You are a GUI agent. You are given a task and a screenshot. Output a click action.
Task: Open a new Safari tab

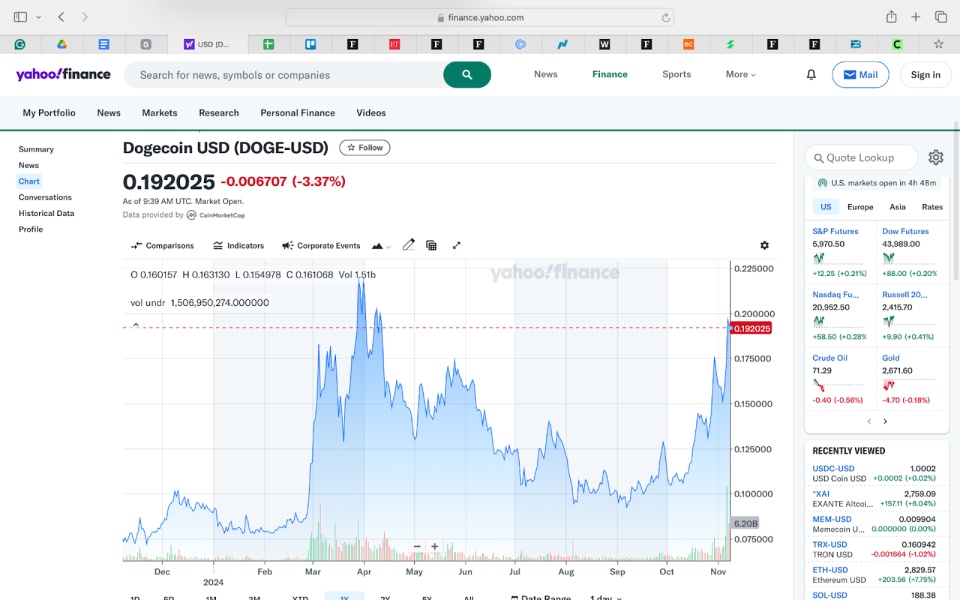click(x=915, y=17)
